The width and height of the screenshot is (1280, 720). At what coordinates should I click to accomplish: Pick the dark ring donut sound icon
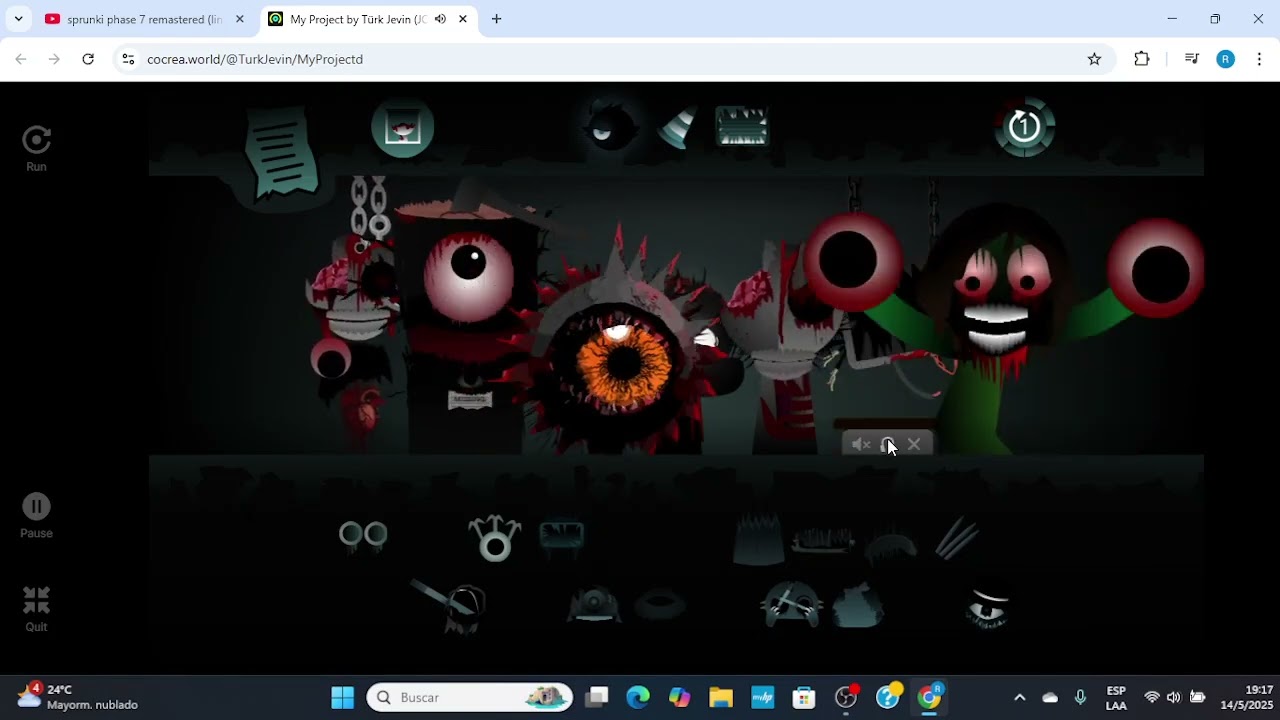[x=660, y=605]
